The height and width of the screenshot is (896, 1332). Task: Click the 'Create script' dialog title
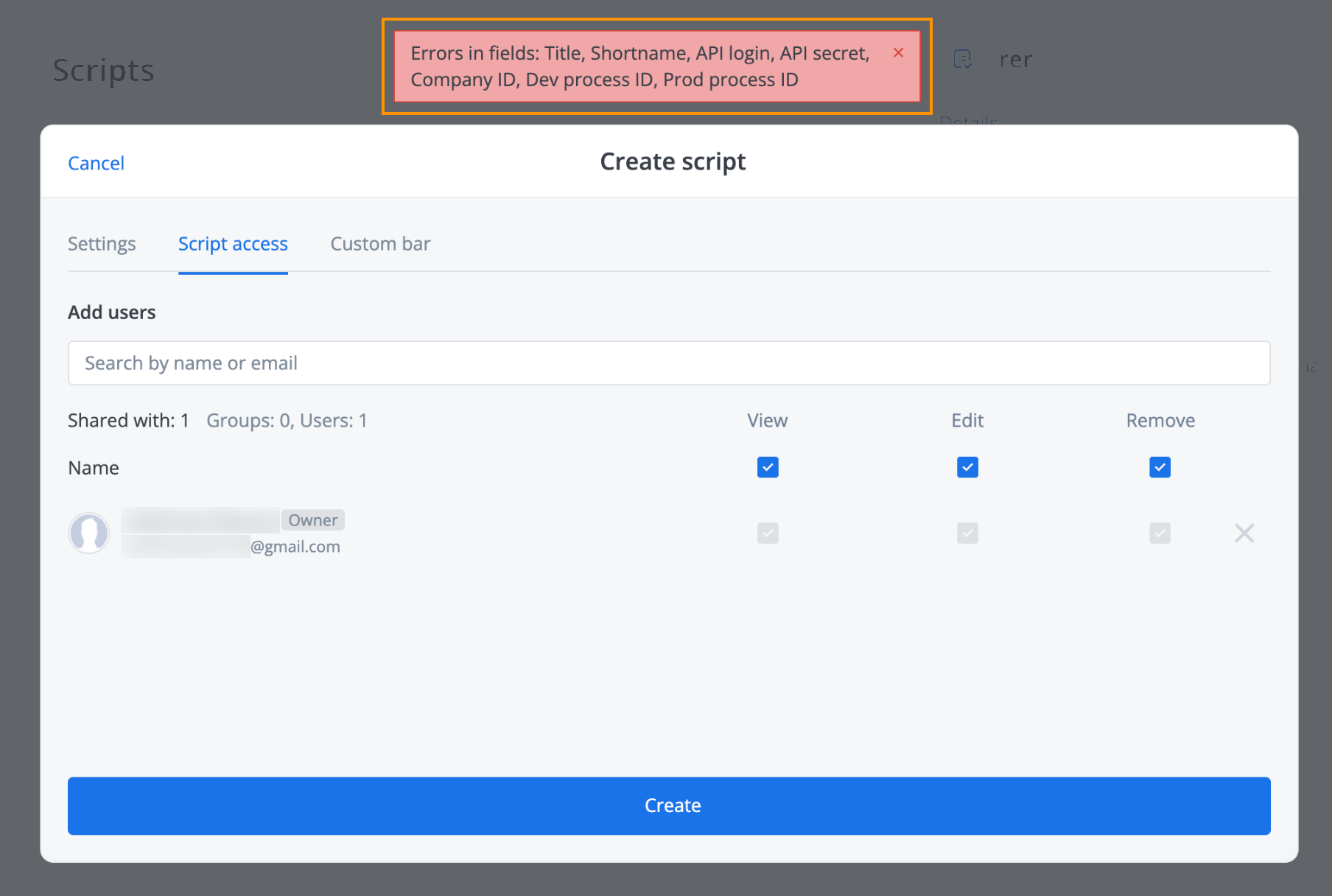(x=673, y=162)
